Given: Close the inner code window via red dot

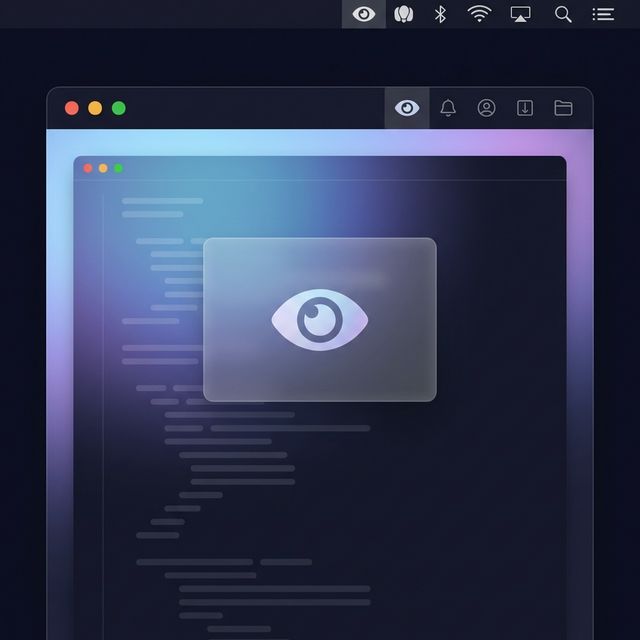Looking at the screenshot, I should [x=88, y=168].
